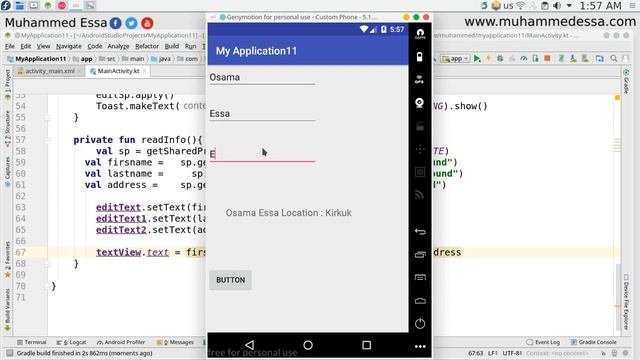
Task: Click the Search Everywhere magnifier icon
Action: click(613, 59)
